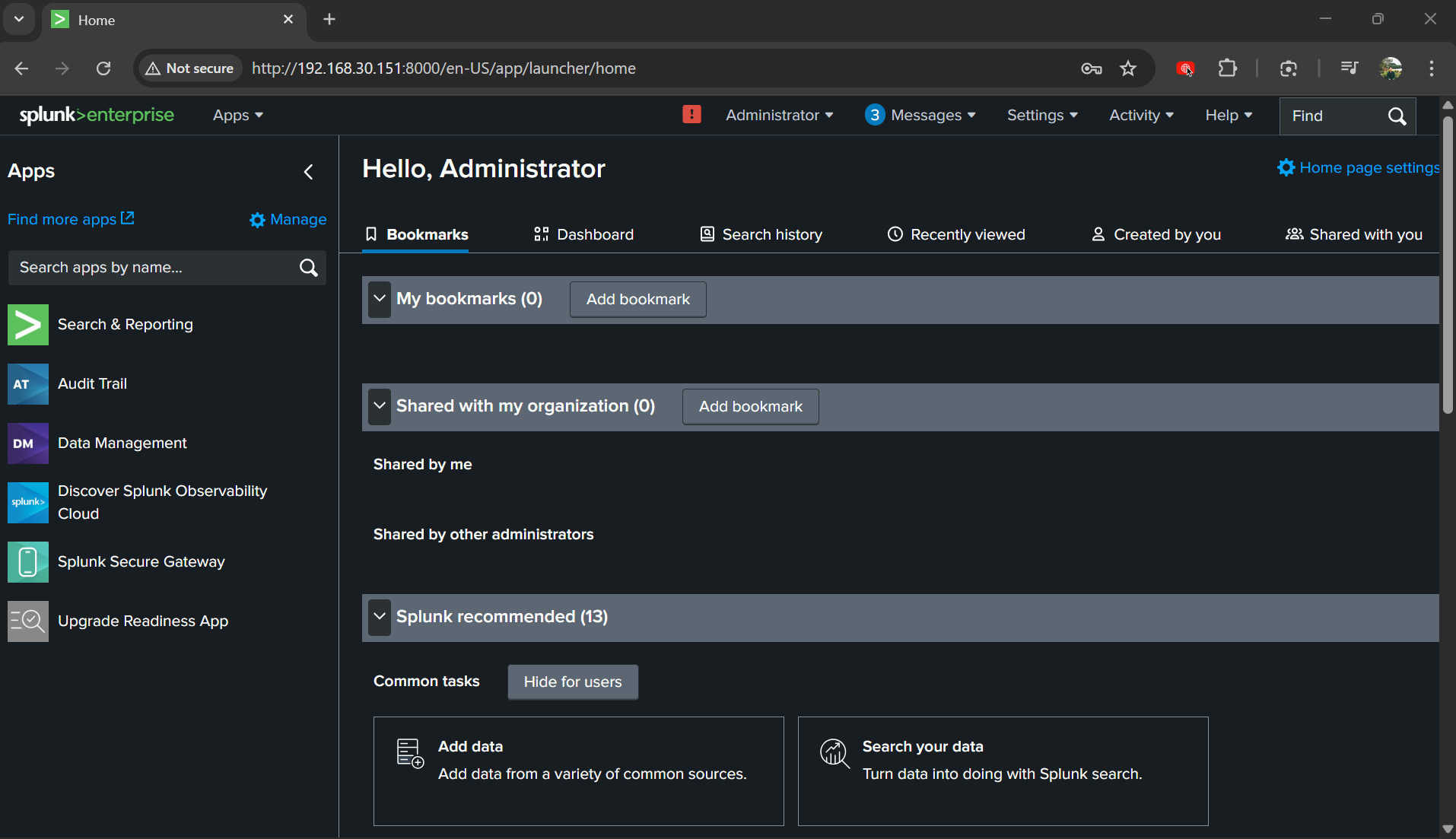
Task: Click the Search apps by name field
Action: 152,268
